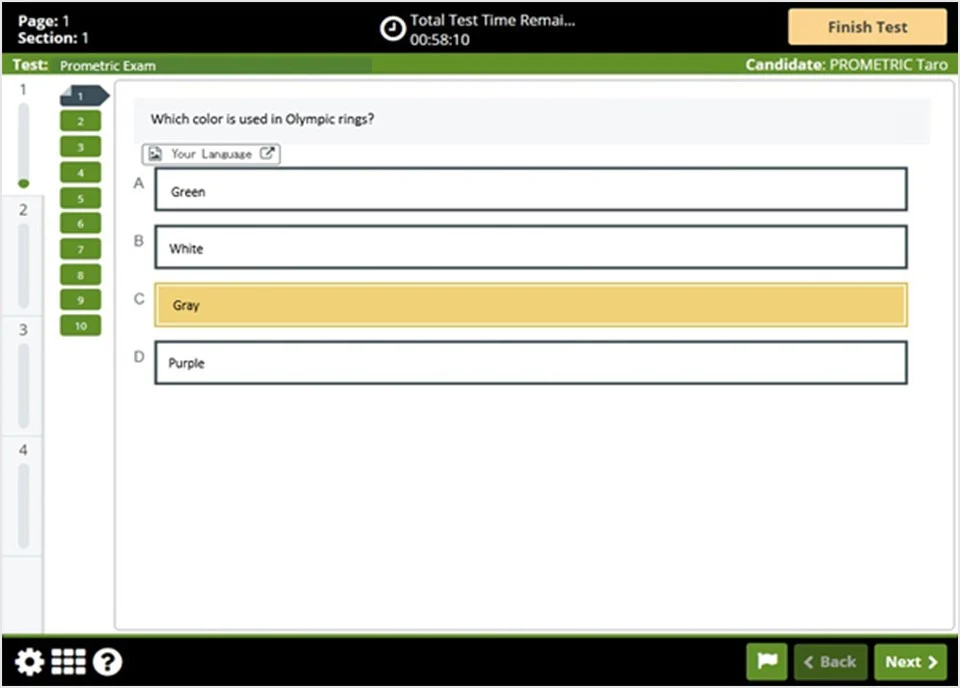
Task: Click the clock icon beside the timer
Action: pos(393,29)
